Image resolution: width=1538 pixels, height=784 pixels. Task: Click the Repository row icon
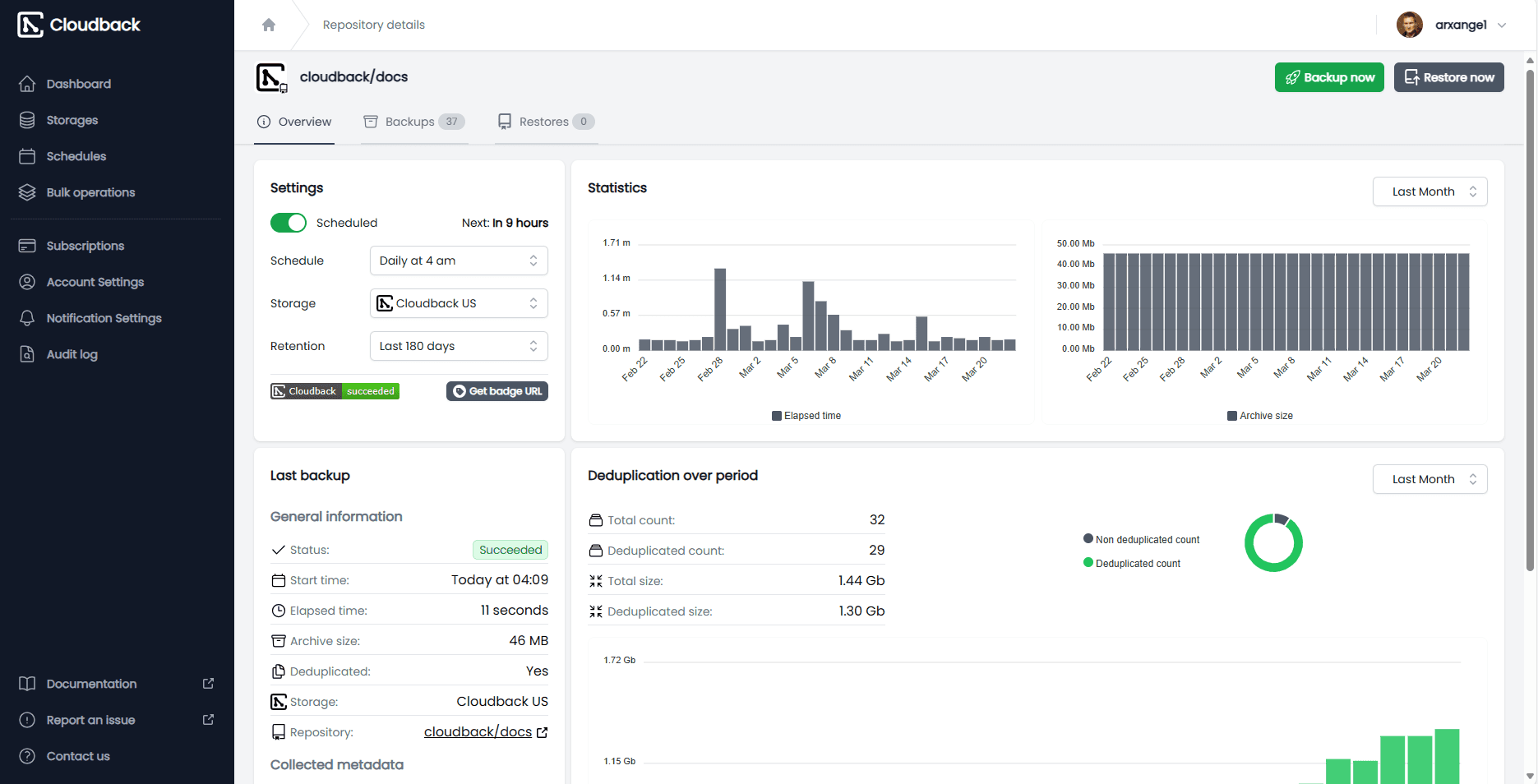click(x=279, y=732)
